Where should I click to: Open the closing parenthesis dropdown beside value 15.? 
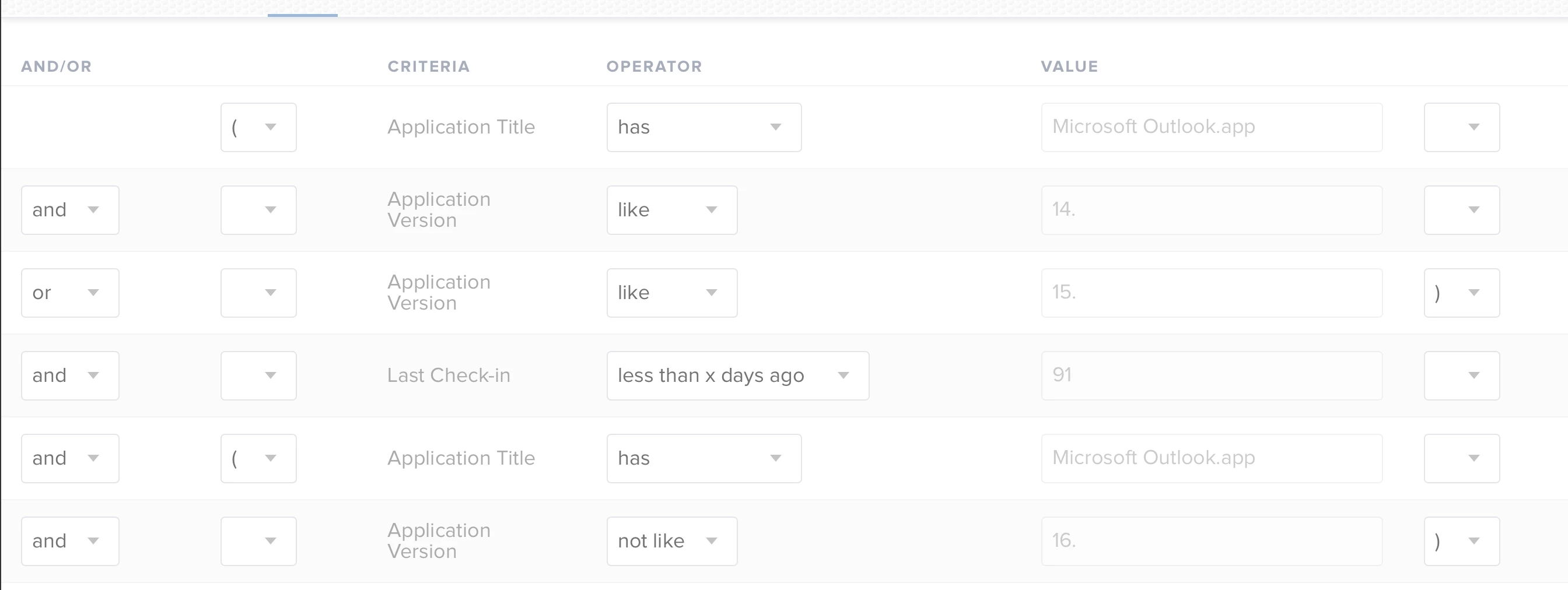1461,293
